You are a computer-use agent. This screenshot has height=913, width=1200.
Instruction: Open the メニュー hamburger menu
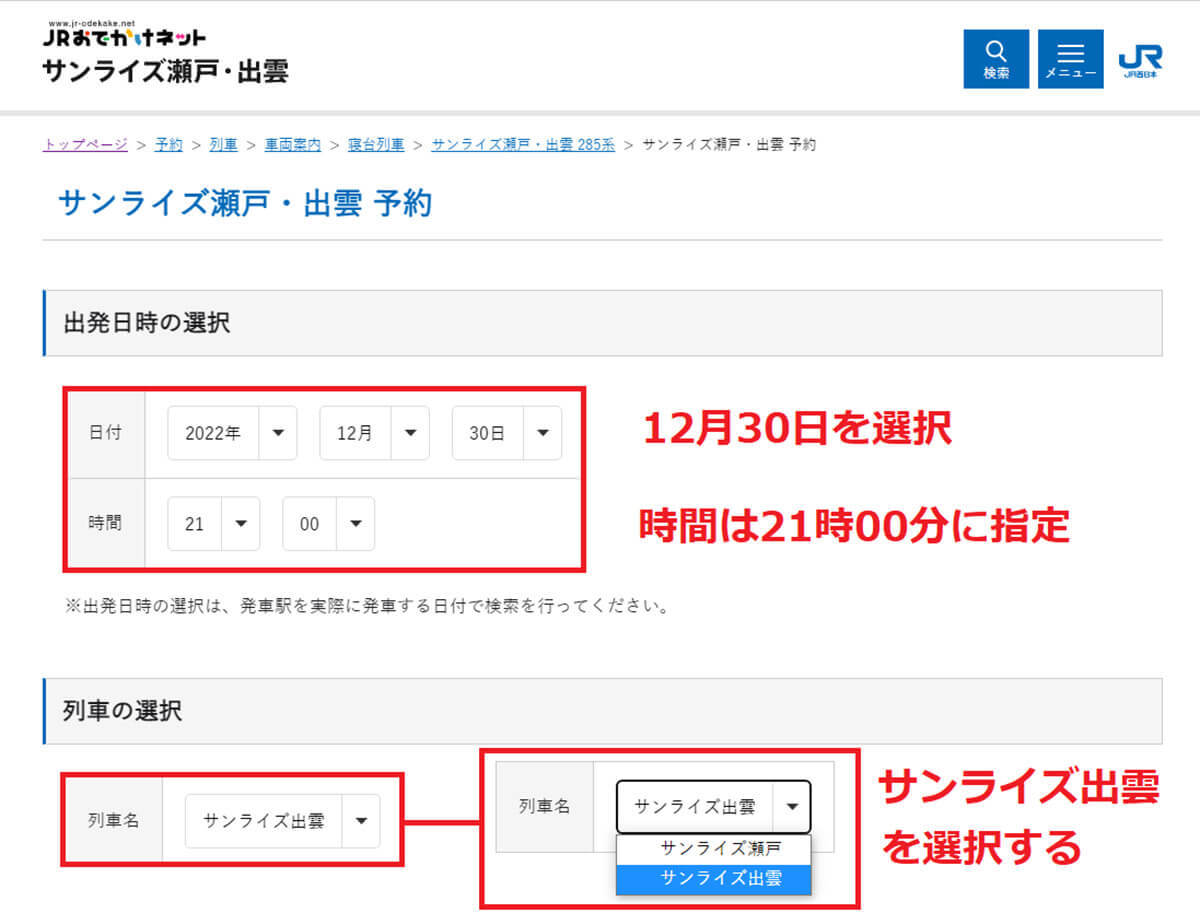point(1071,58)
